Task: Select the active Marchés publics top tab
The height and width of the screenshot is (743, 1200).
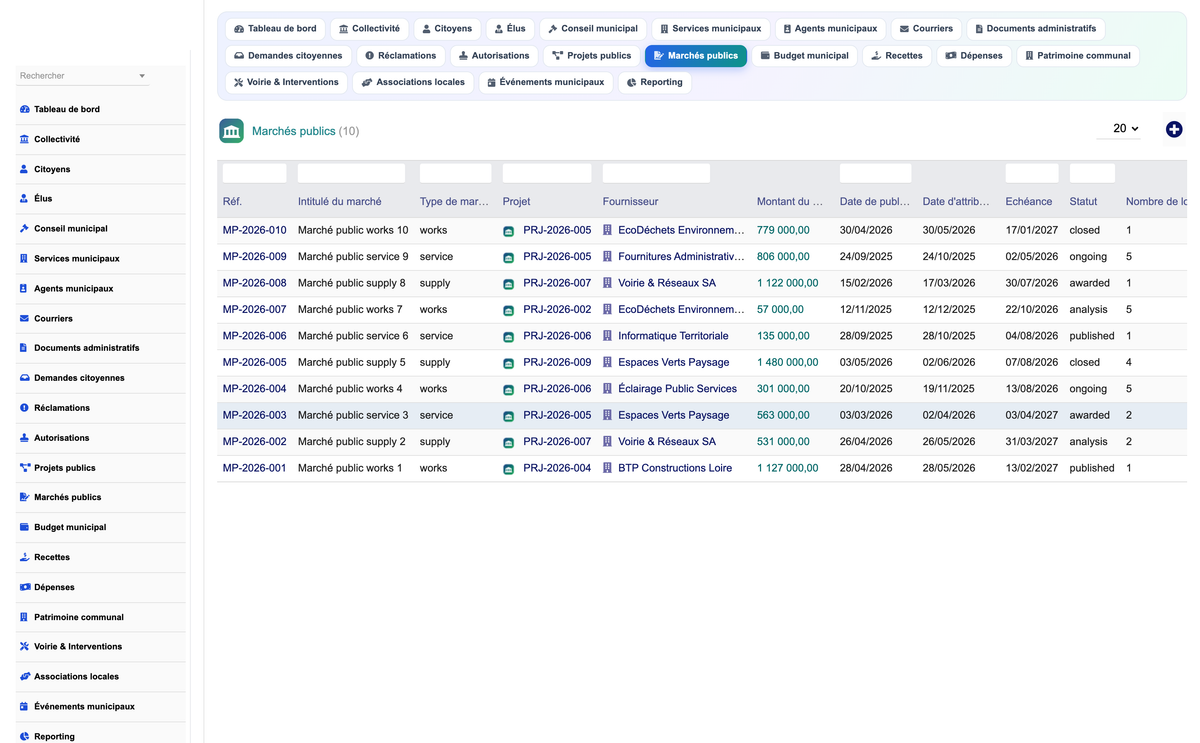Action: 695,56
